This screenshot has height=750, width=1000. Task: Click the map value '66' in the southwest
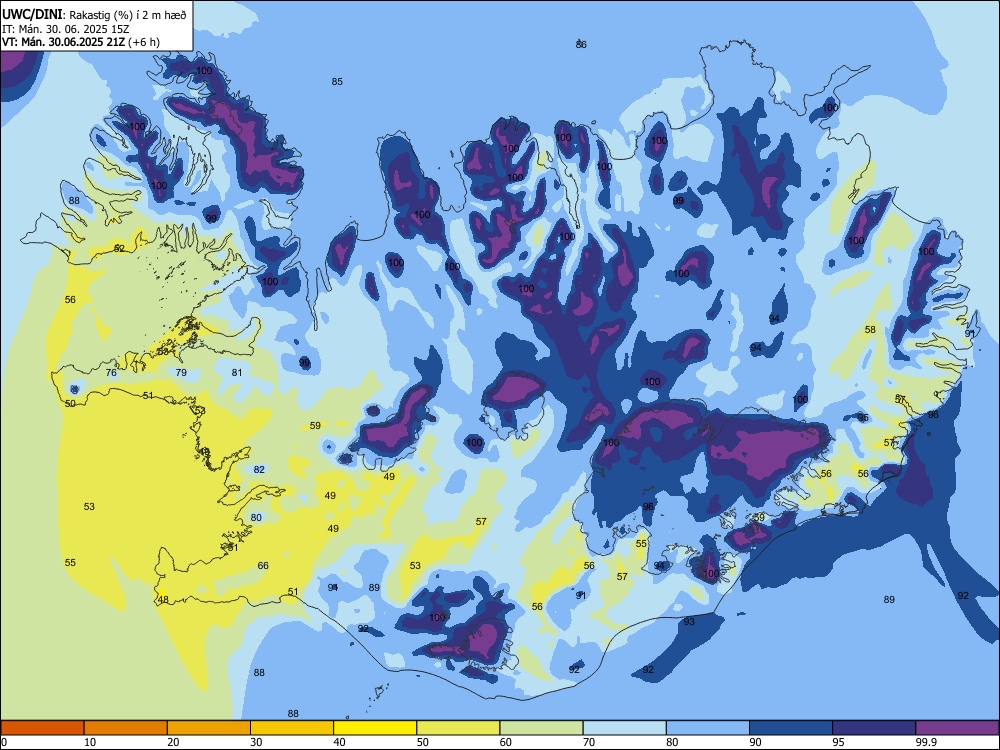263,566
